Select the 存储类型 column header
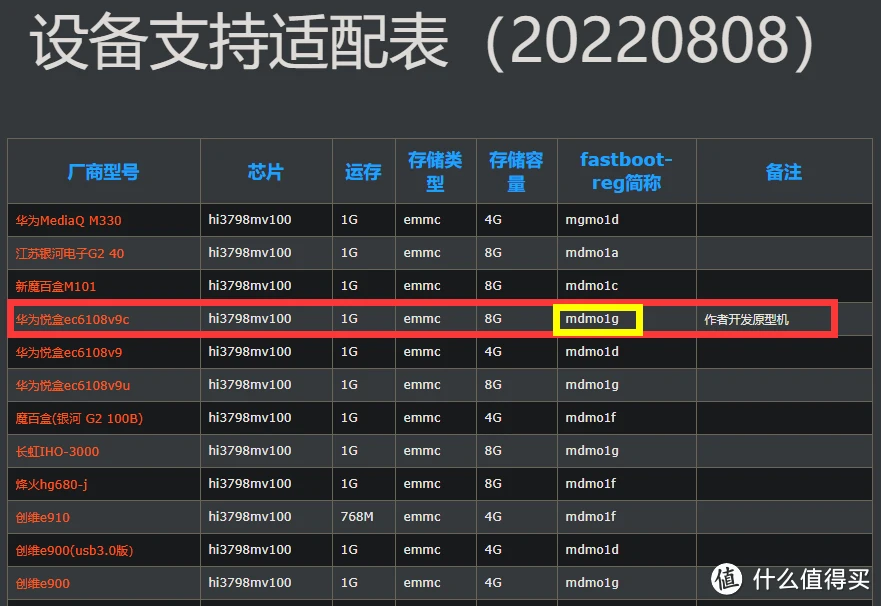This screenshot has width=881, height=606. 435,172
